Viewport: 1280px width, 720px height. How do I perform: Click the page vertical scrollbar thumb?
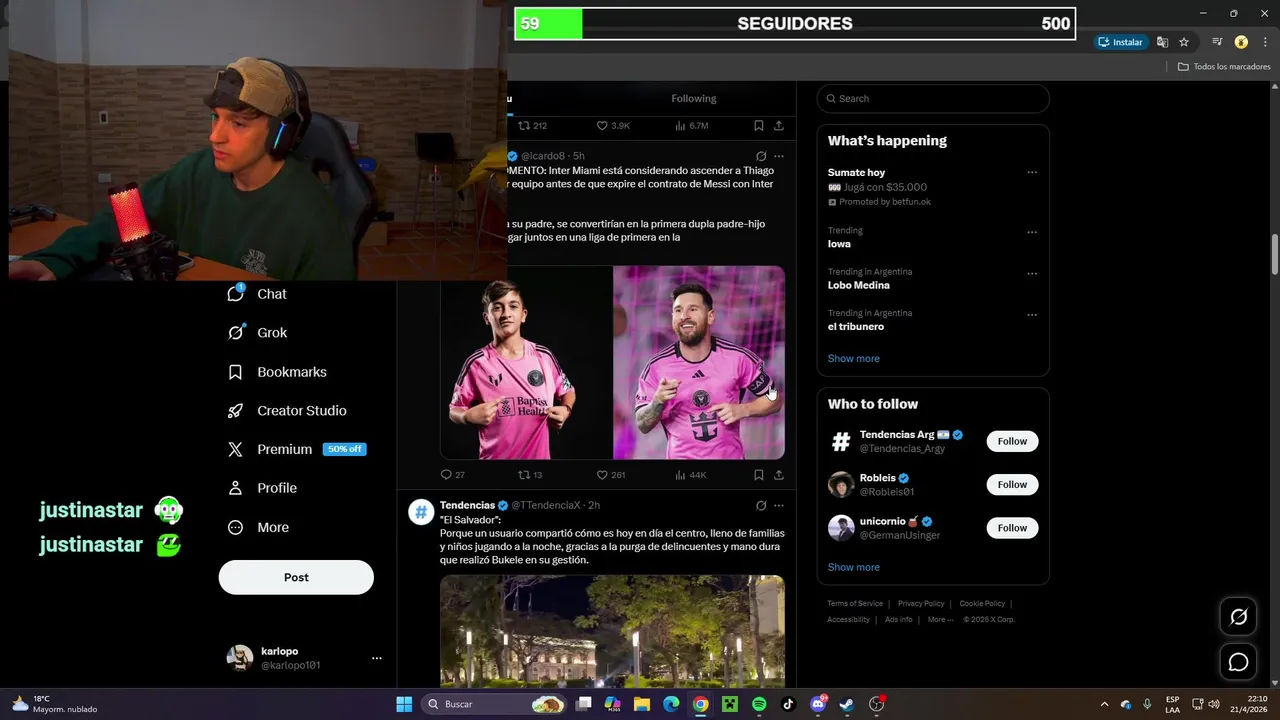coord(1275,254)
